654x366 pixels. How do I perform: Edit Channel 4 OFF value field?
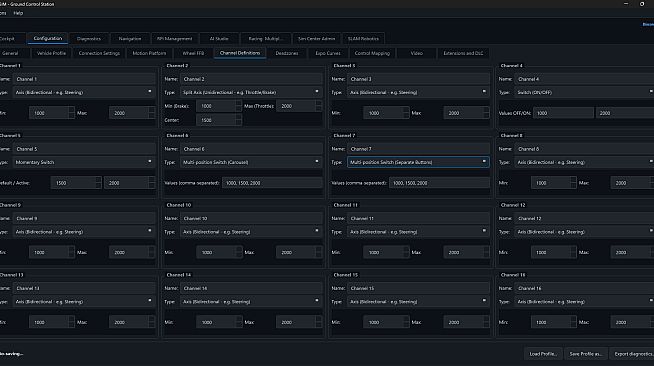(563, 113)
